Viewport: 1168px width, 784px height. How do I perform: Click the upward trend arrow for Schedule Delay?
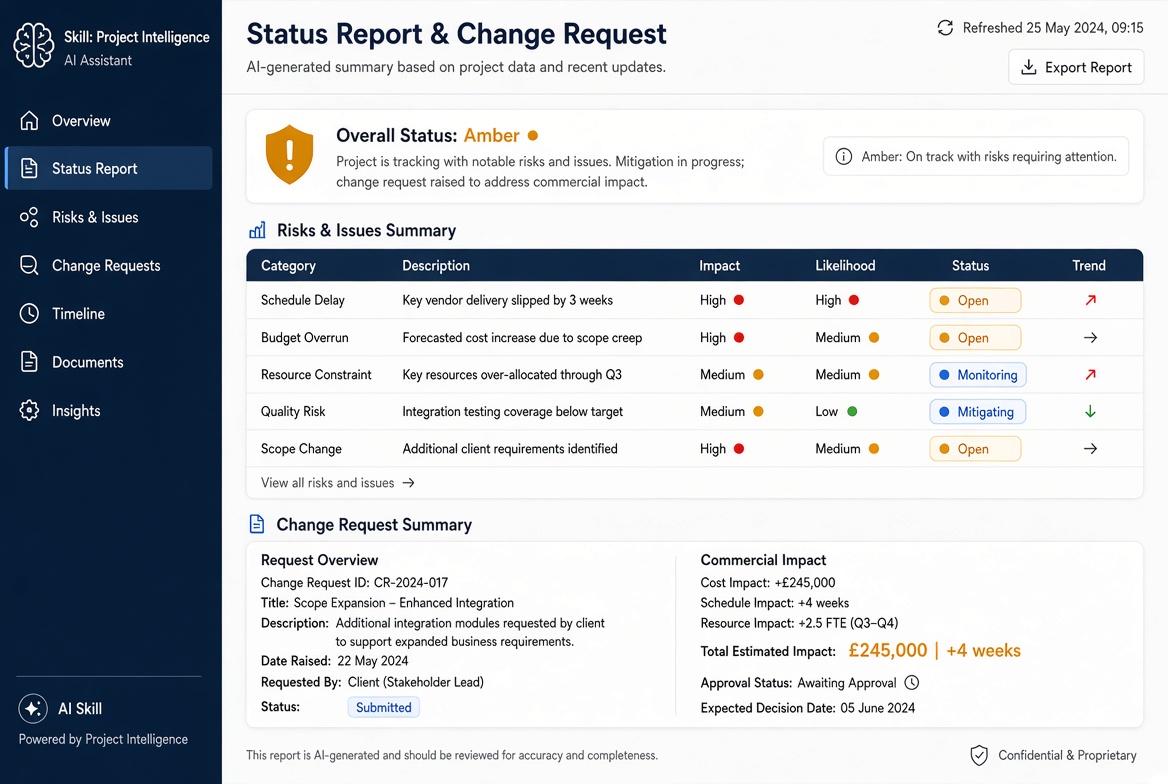(x=1090, y=300)
